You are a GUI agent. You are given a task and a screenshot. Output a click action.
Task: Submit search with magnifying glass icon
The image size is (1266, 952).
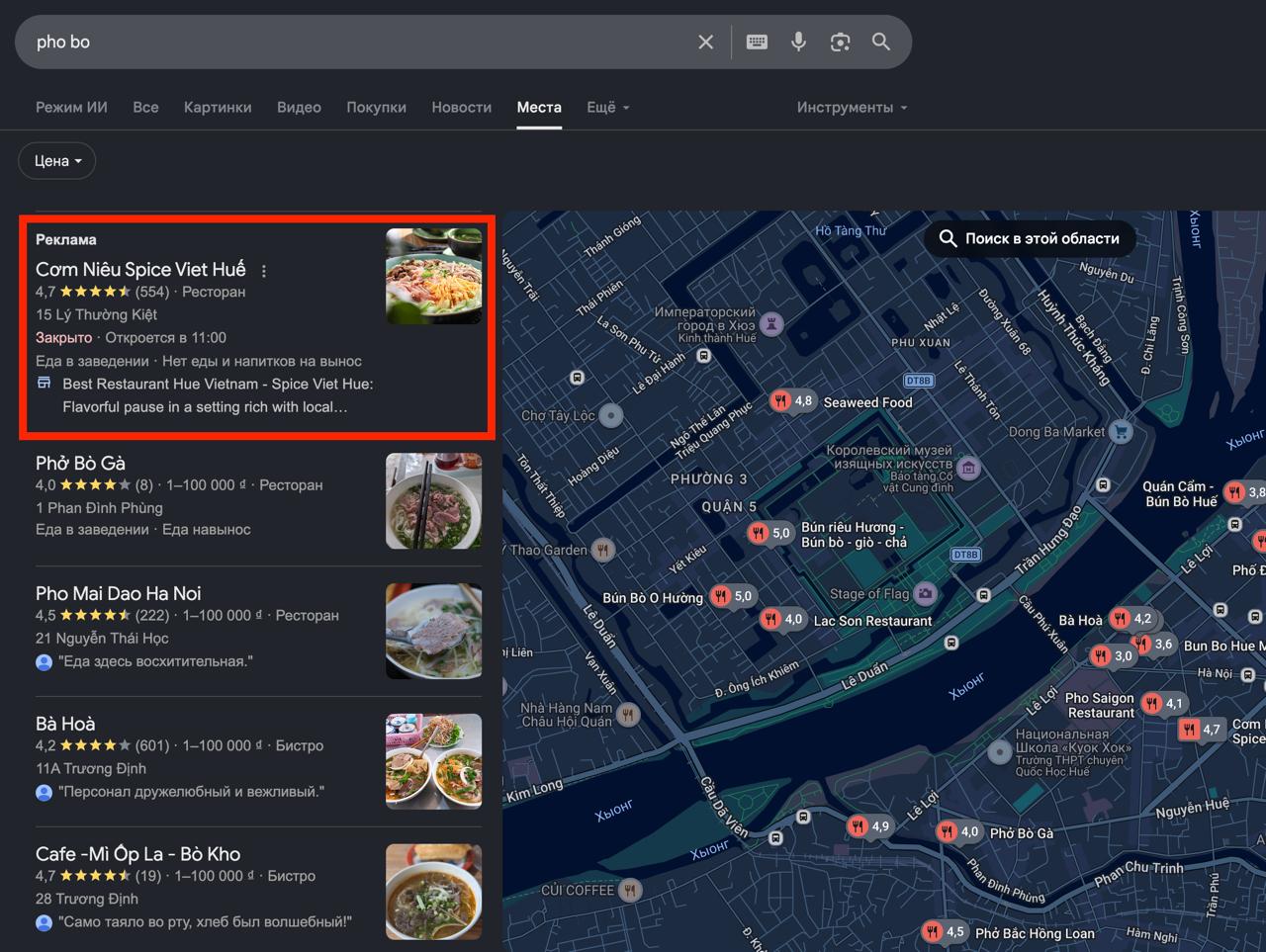coord(880,42)
